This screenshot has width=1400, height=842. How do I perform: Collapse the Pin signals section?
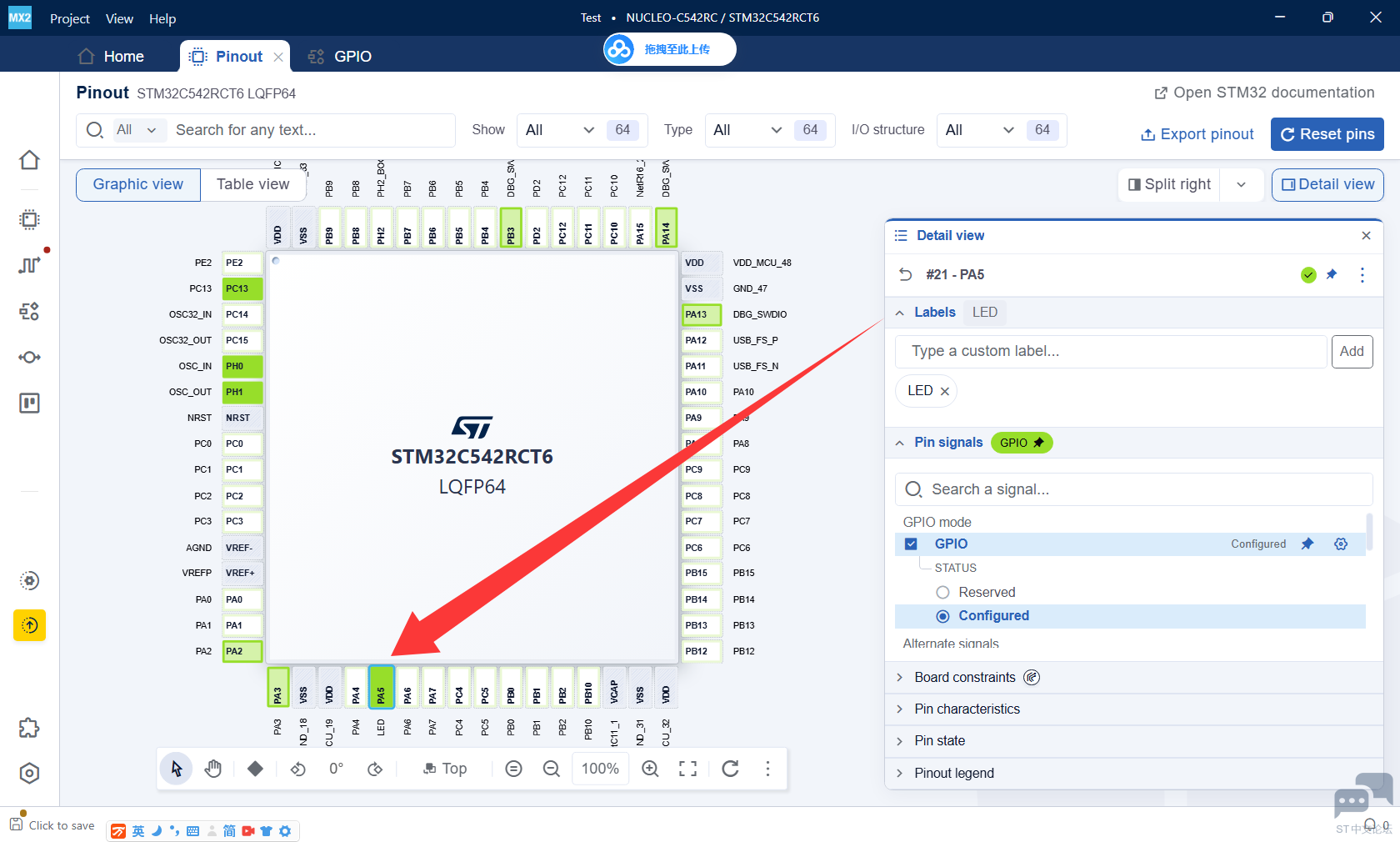[x=900, y=443]
